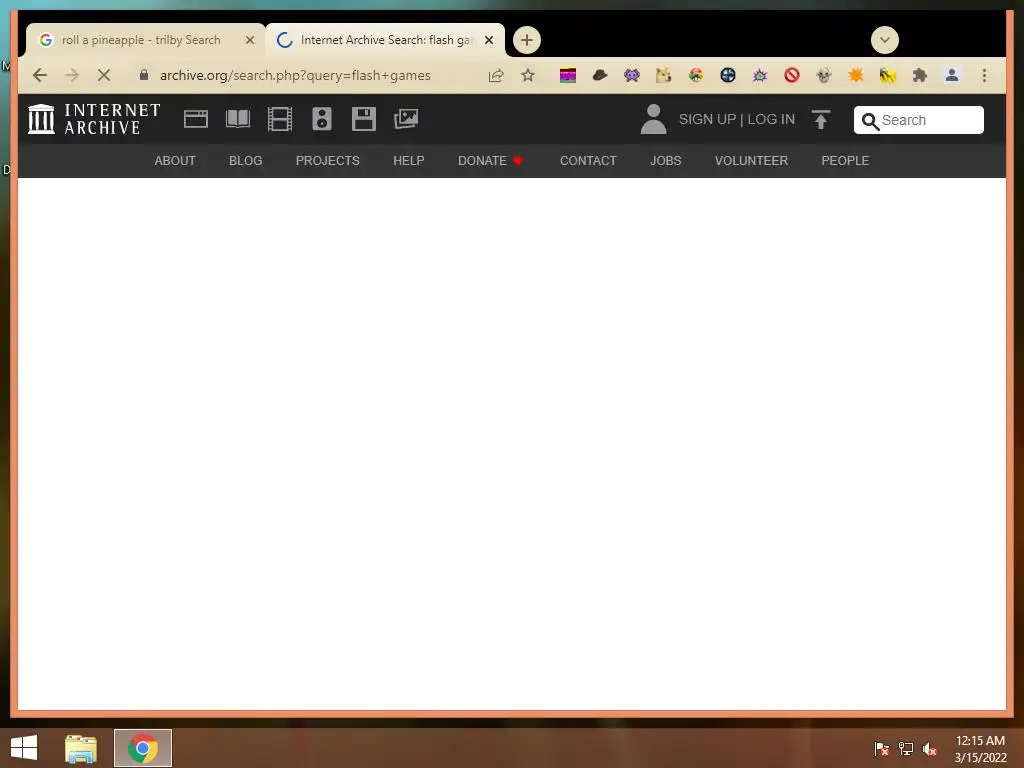Click the purple alien extension icon
This screenshot has width=1024, height=768.
coord(632,76)
